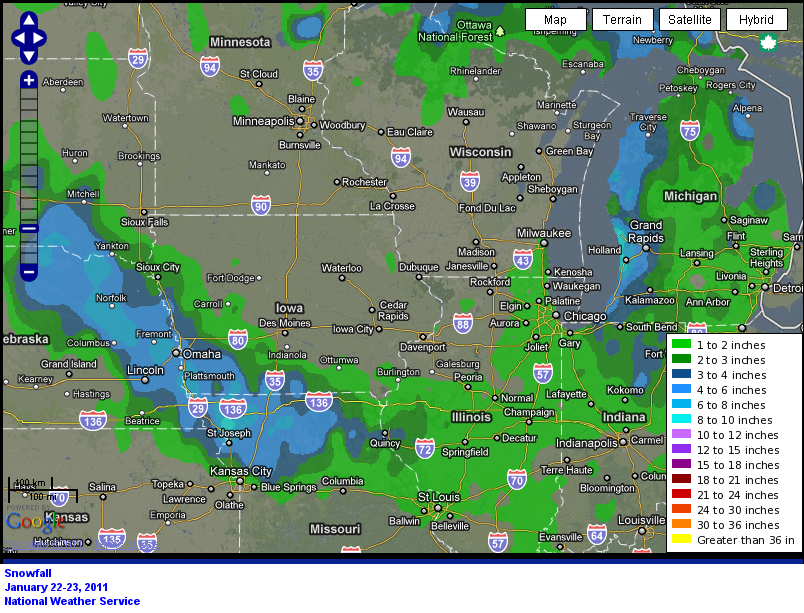Click the I-70 shield near Terre Haute
This screenshot has height=613, width=804.
[x=517, y=480]
